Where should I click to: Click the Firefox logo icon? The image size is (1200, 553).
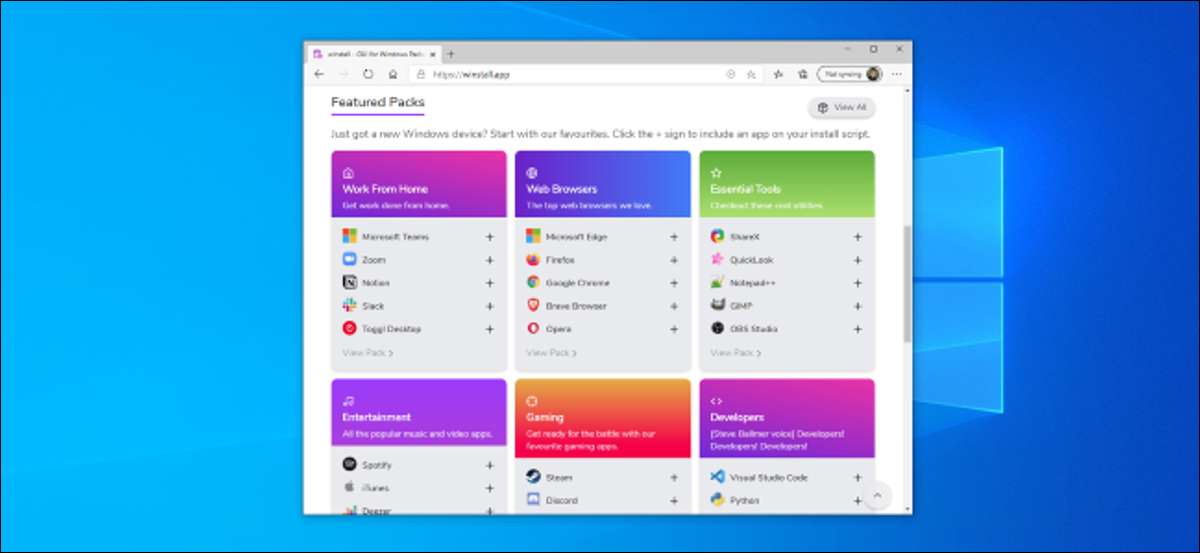(533, 260)
